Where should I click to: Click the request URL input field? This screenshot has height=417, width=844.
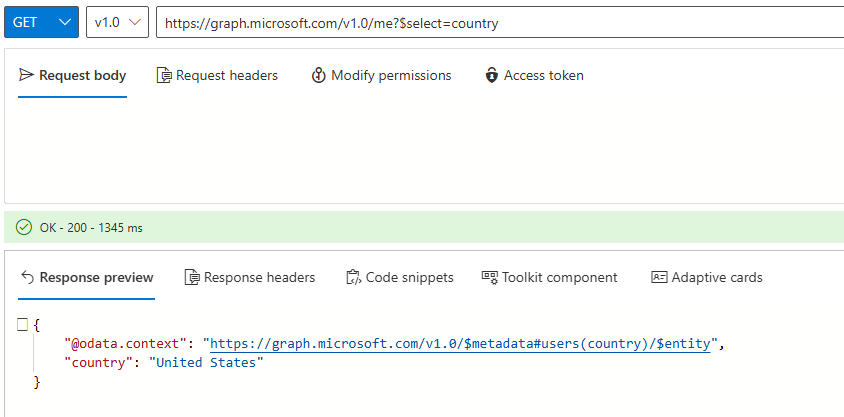point(500,23)
